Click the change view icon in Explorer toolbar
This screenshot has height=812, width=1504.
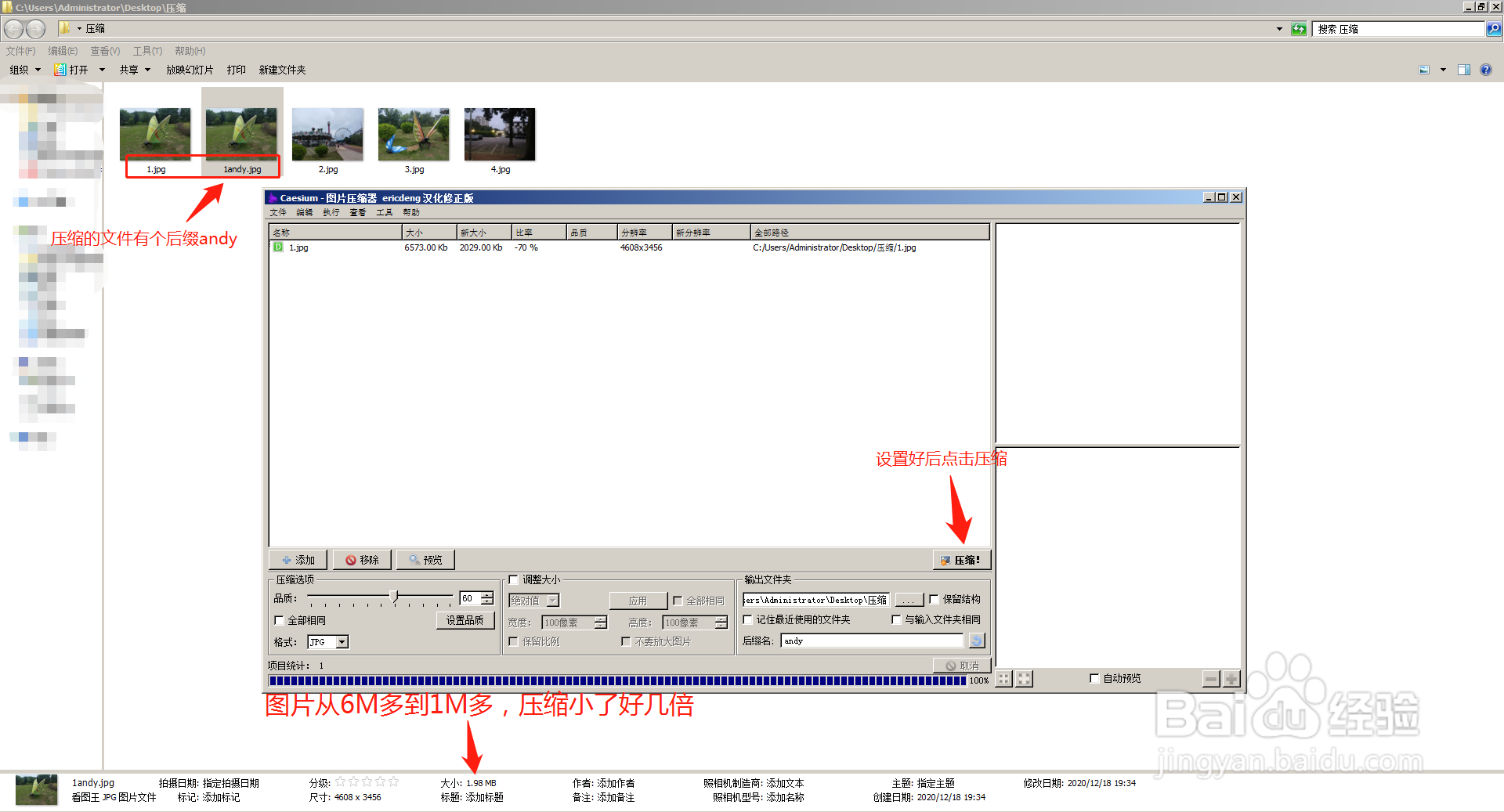click(x=1424, y=70)
